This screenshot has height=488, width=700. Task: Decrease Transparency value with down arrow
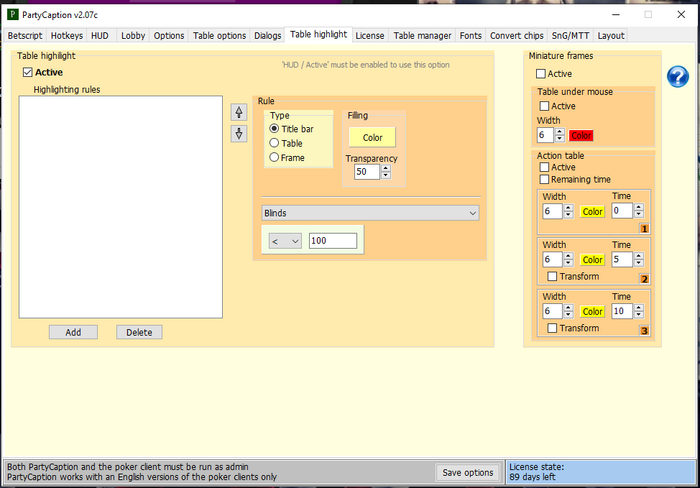click(386, 175)
